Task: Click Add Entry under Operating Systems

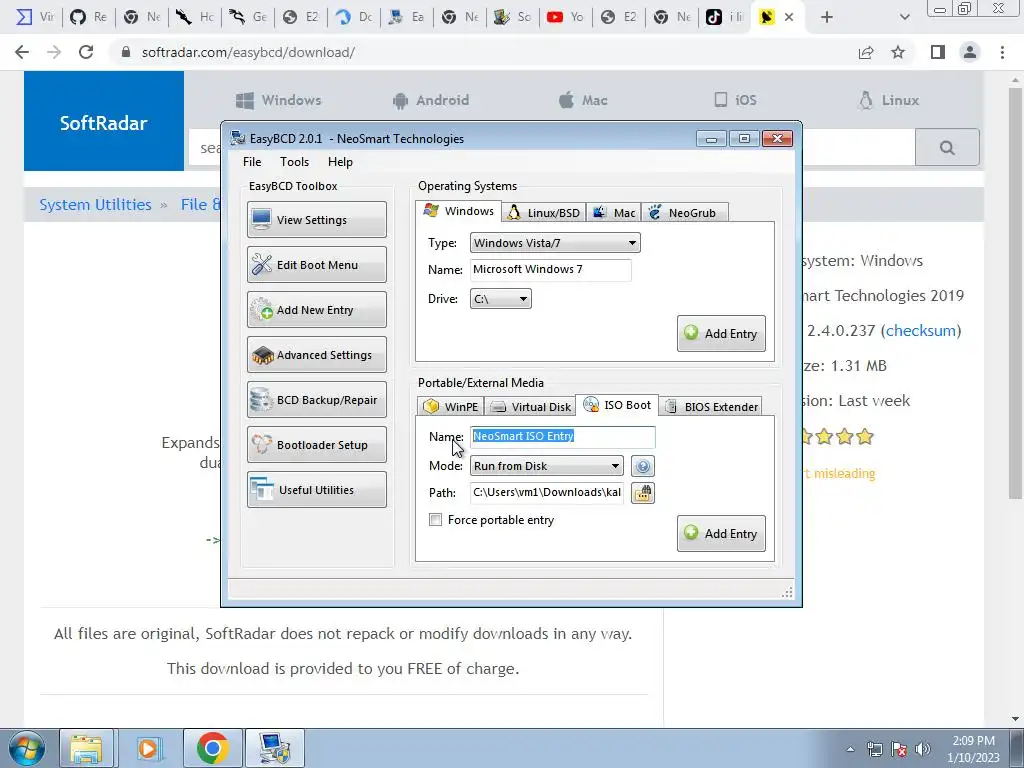Action: click(721, 334)
